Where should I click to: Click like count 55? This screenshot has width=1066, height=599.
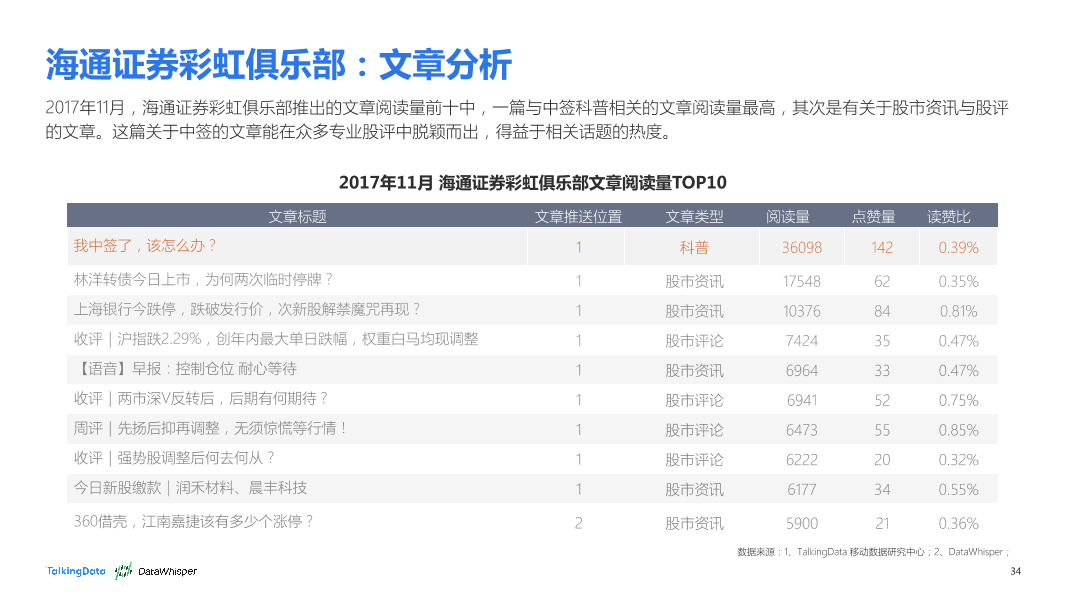882,430
